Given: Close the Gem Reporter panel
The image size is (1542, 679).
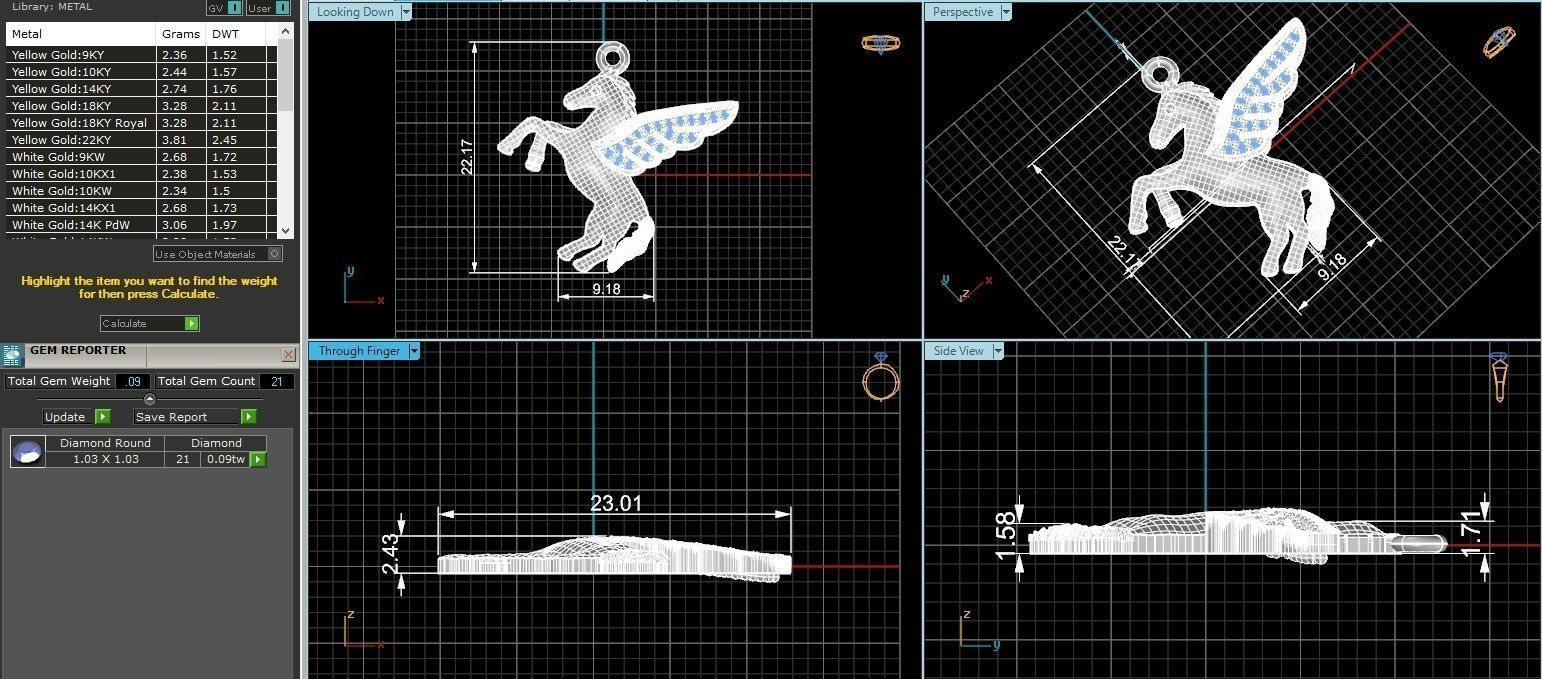Looking at the screenshot, I should [288, 354].
